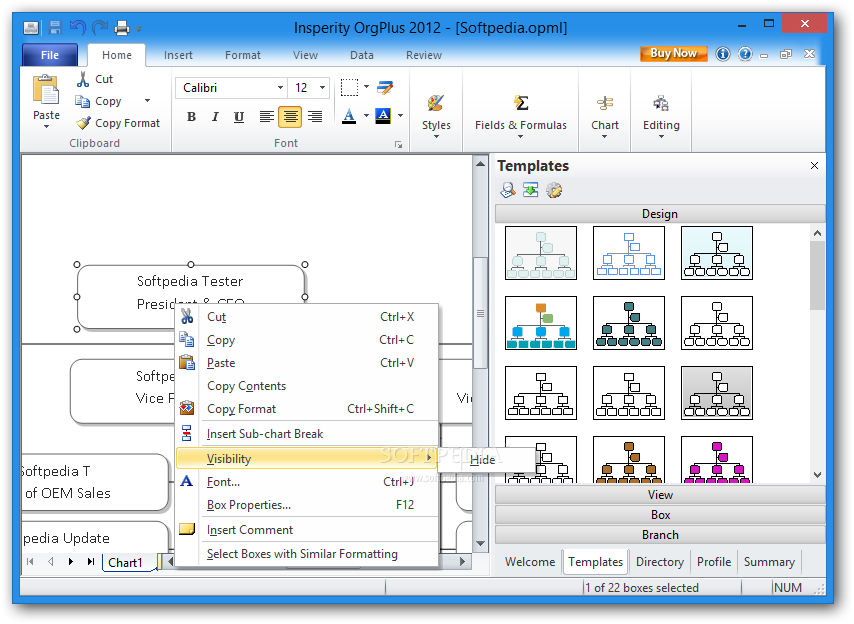Expand the View templates section
The width and height of the screenshot is (854, 624).
[660, 495]
